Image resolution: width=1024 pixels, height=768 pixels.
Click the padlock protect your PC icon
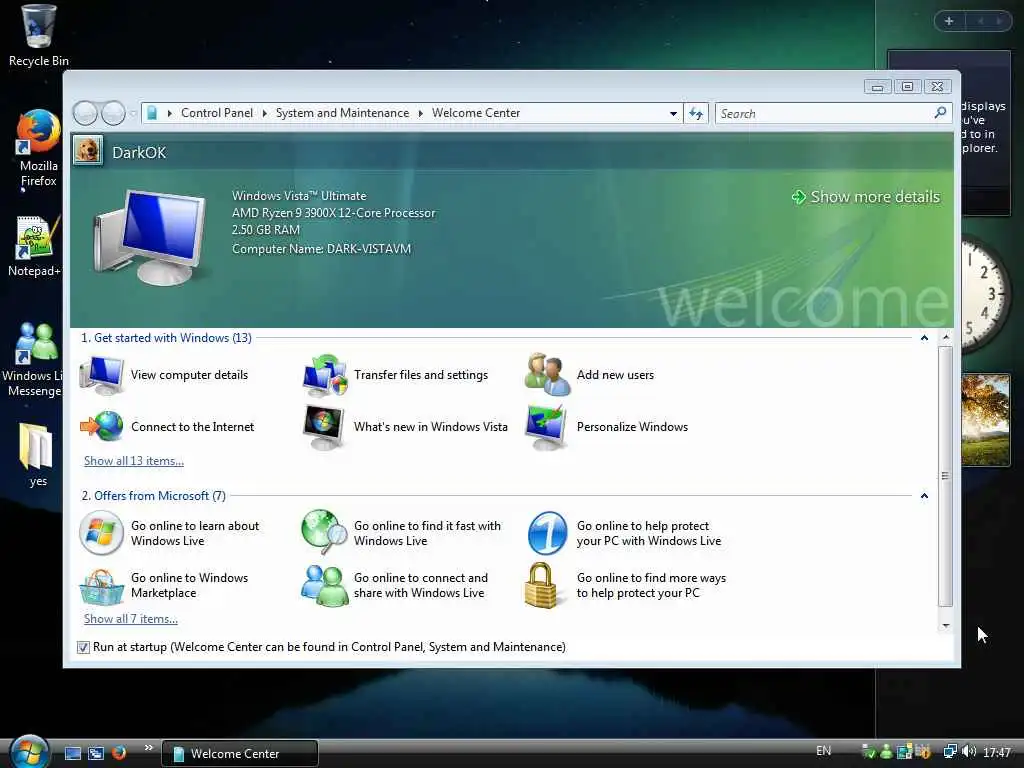541,585
